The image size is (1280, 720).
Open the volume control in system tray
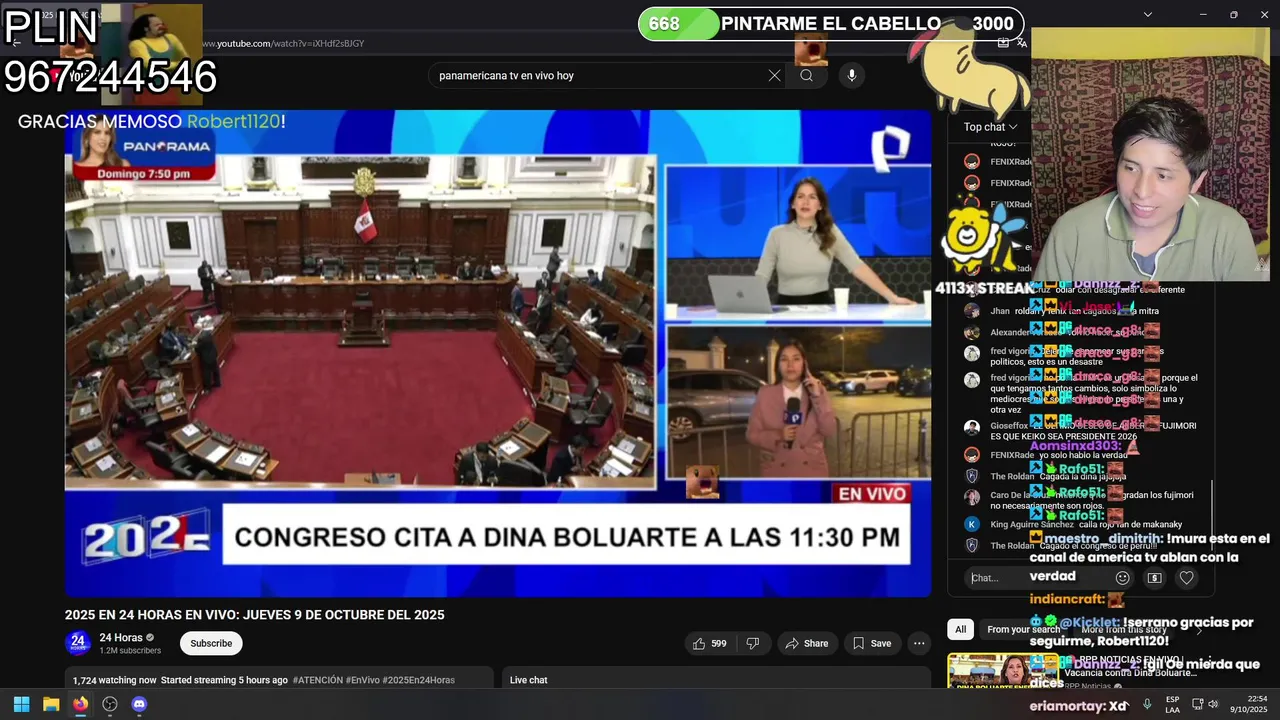[x=1213, y=704]
